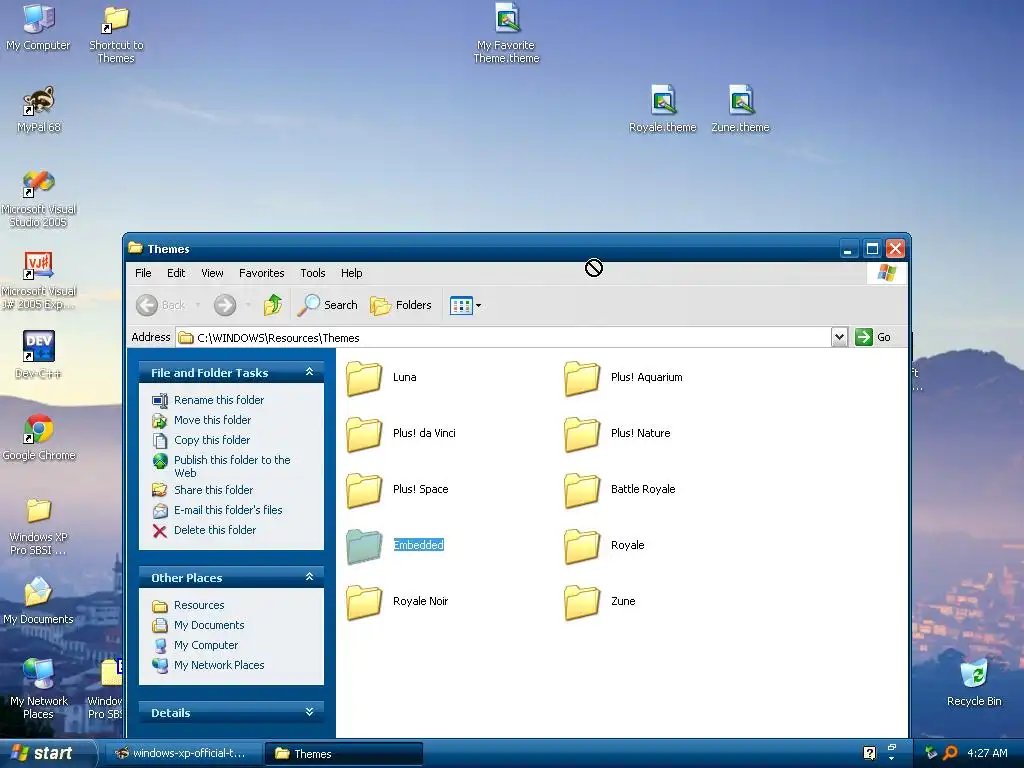This screenshot has width=1024, height=768.
Task: Click Publish this folder to the Web
Action: point(232,466)
